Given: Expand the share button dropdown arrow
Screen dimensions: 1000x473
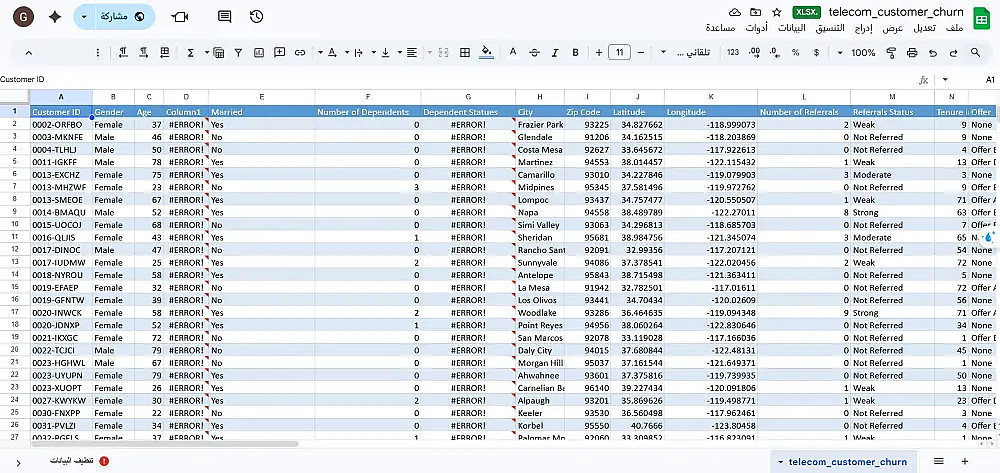Looking at the screenshot, I should pos(85,16).
